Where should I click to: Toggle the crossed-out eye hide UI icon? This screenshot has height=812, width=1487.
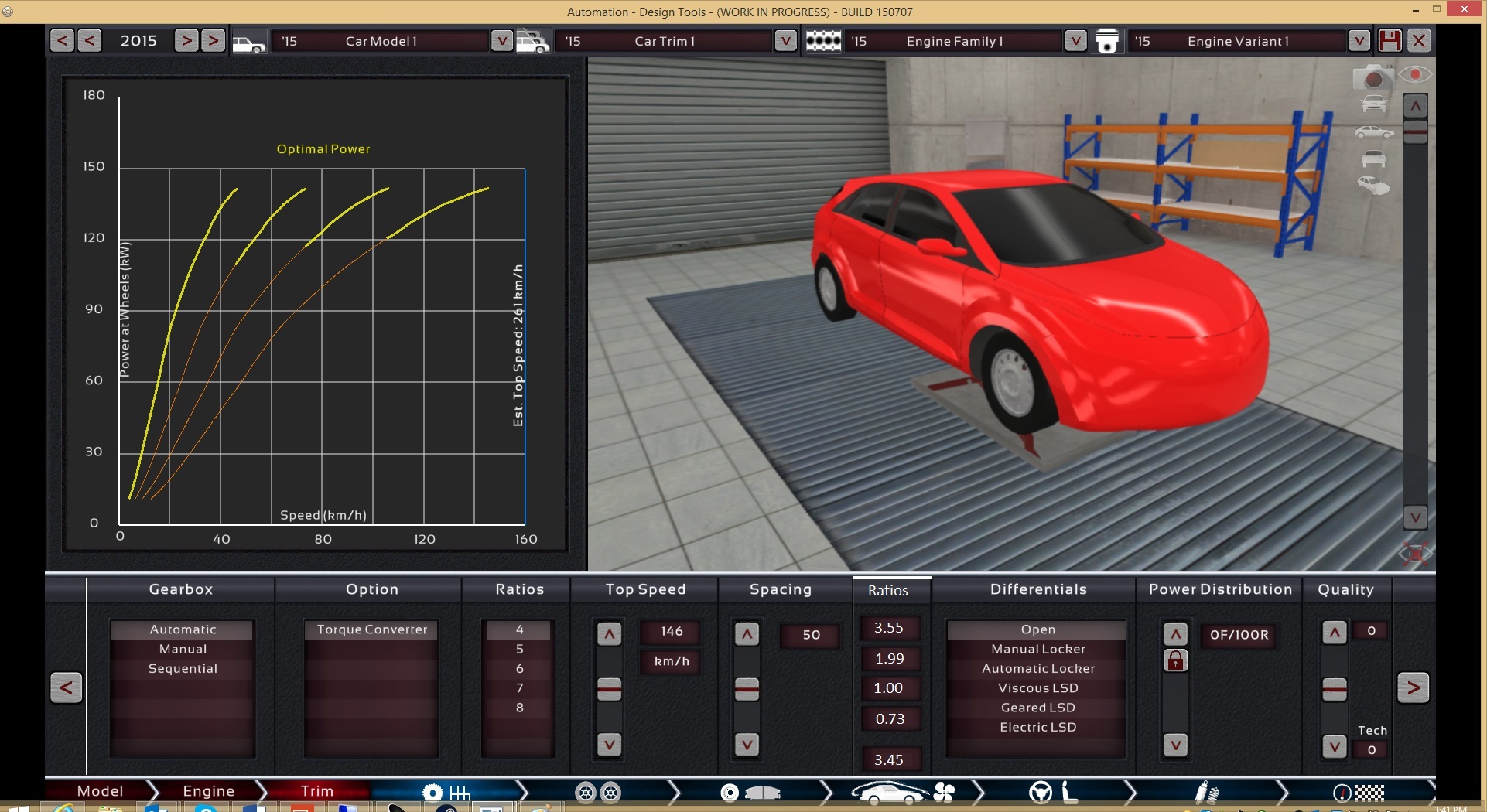coord(1415,554)
